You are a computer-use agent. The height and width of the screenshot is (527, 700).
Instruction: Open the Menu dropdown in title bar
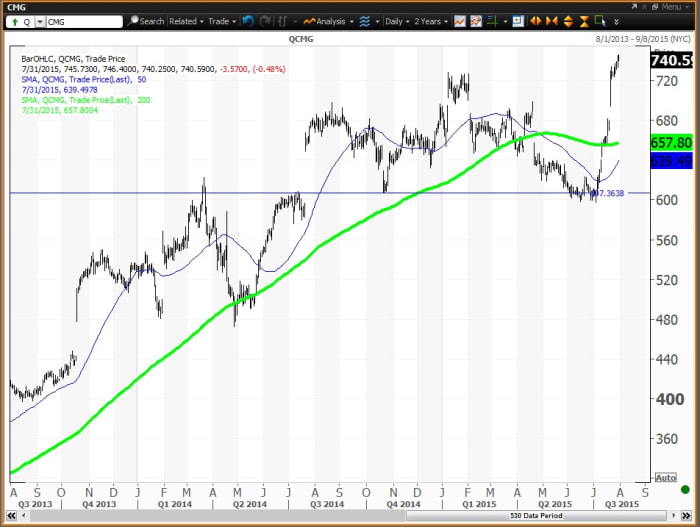(x=674, y=7)
